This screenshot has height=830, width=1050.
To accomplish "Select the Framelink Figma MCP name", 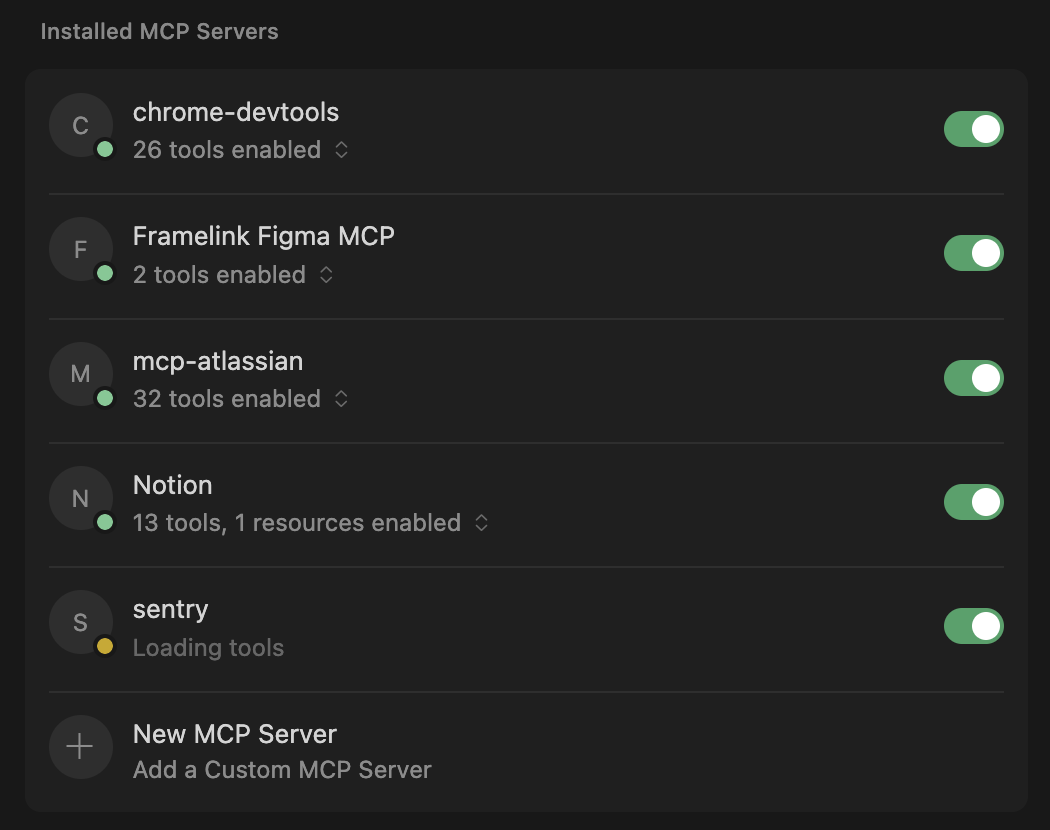I will tap(264, 236).
